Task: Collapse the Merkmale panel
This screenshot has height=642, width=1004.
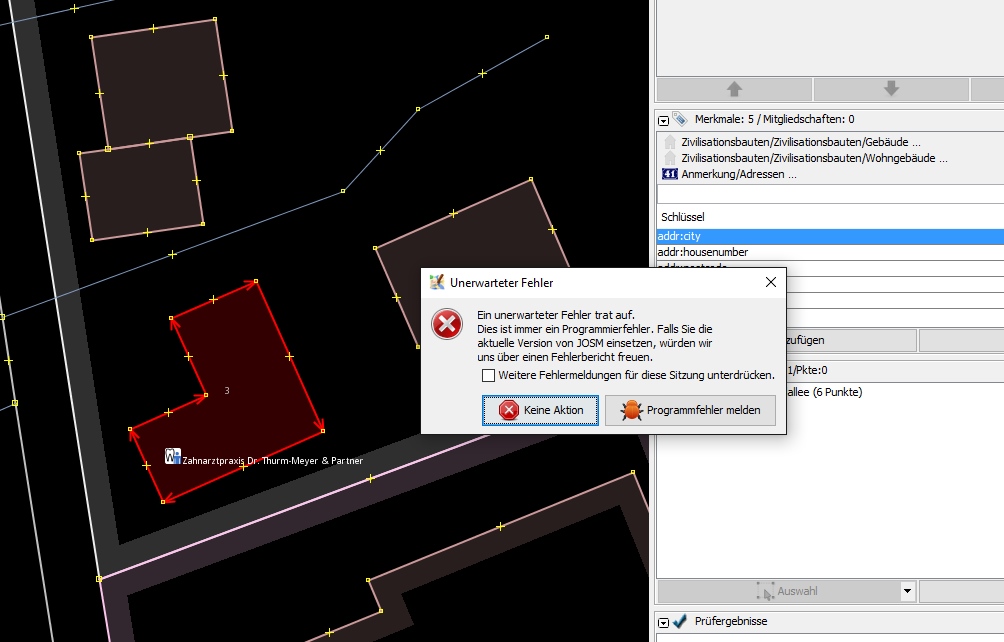Action: [663, 119]
